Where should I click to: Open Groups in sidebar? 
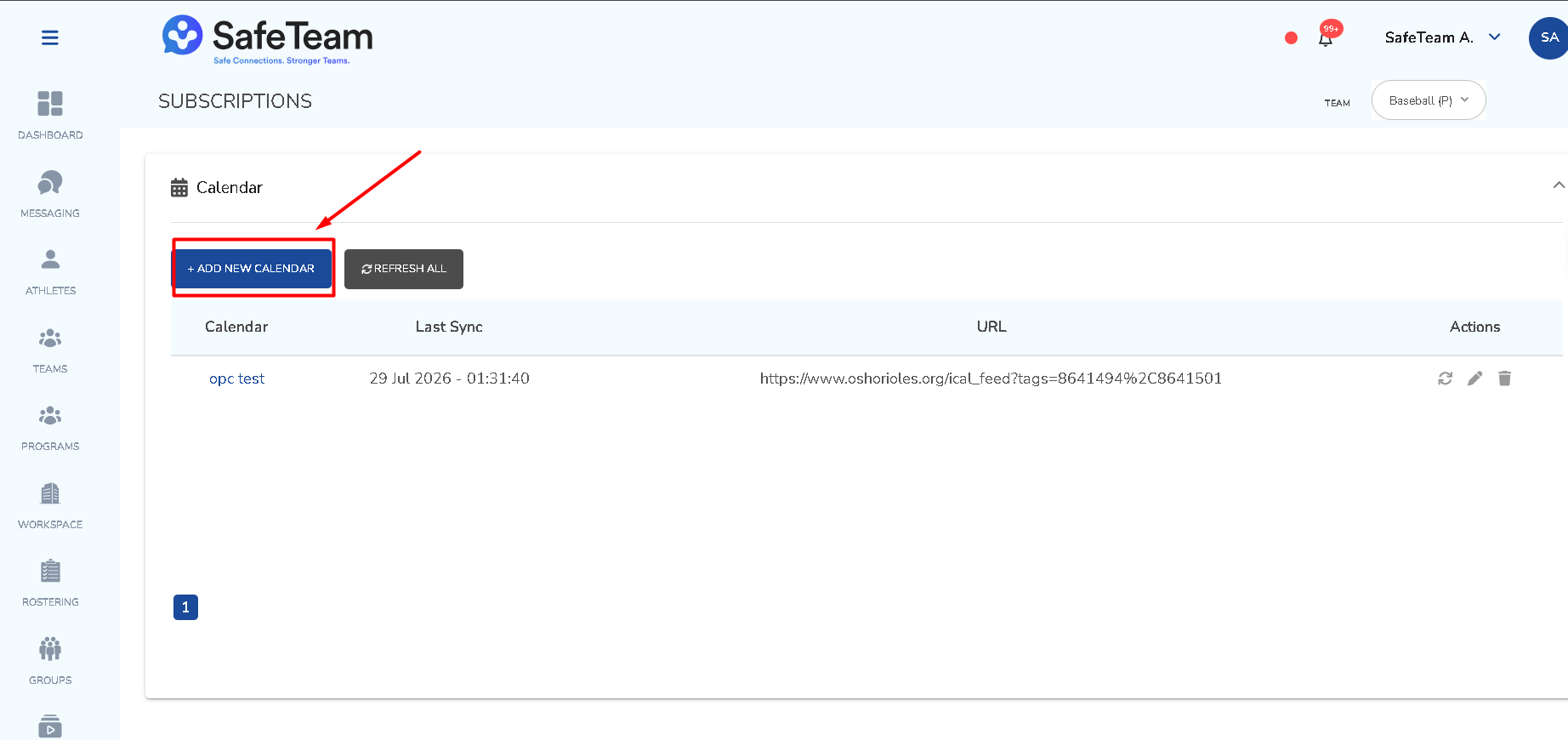[x=50, y=661]
